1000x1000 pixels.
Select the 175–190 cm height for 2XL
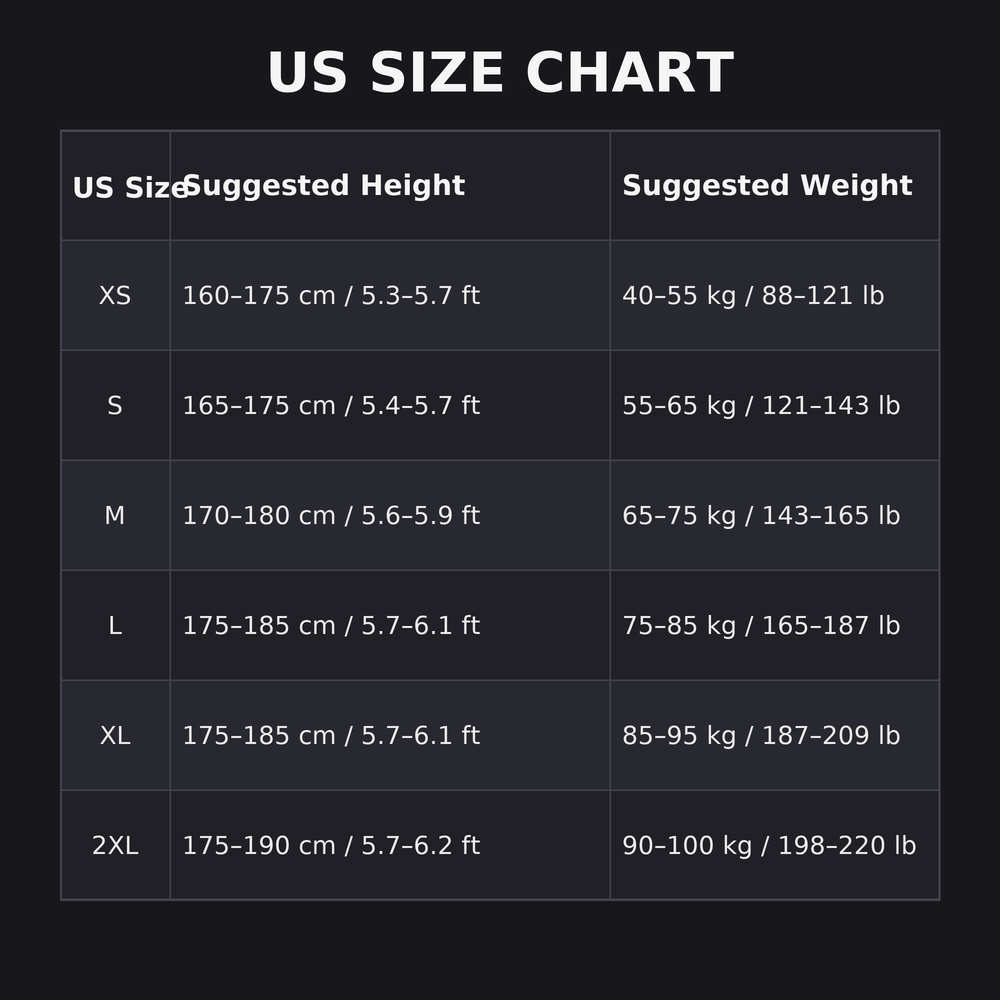331,846
